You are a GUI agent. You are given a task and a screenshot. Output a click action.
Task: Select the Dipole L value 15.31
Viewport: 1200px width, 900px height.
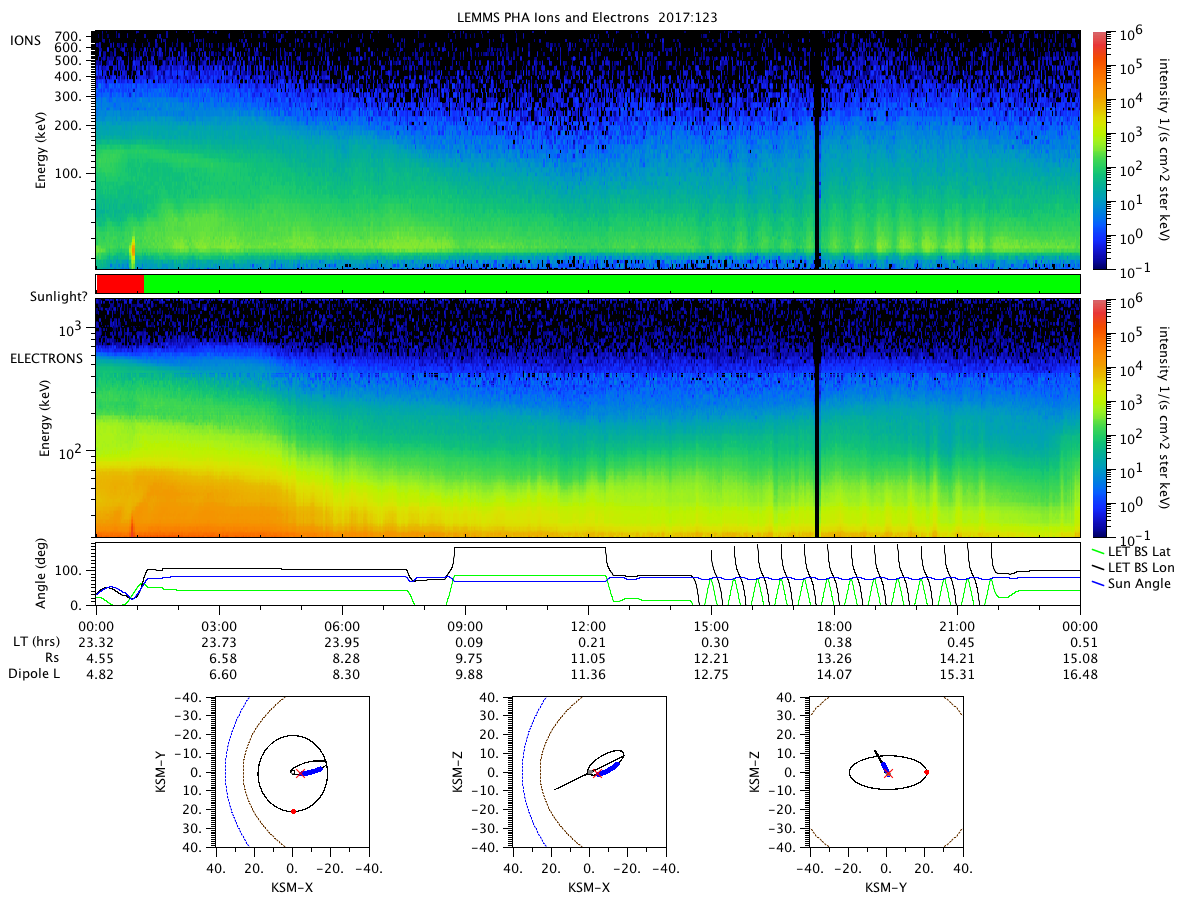pos(957,674)
